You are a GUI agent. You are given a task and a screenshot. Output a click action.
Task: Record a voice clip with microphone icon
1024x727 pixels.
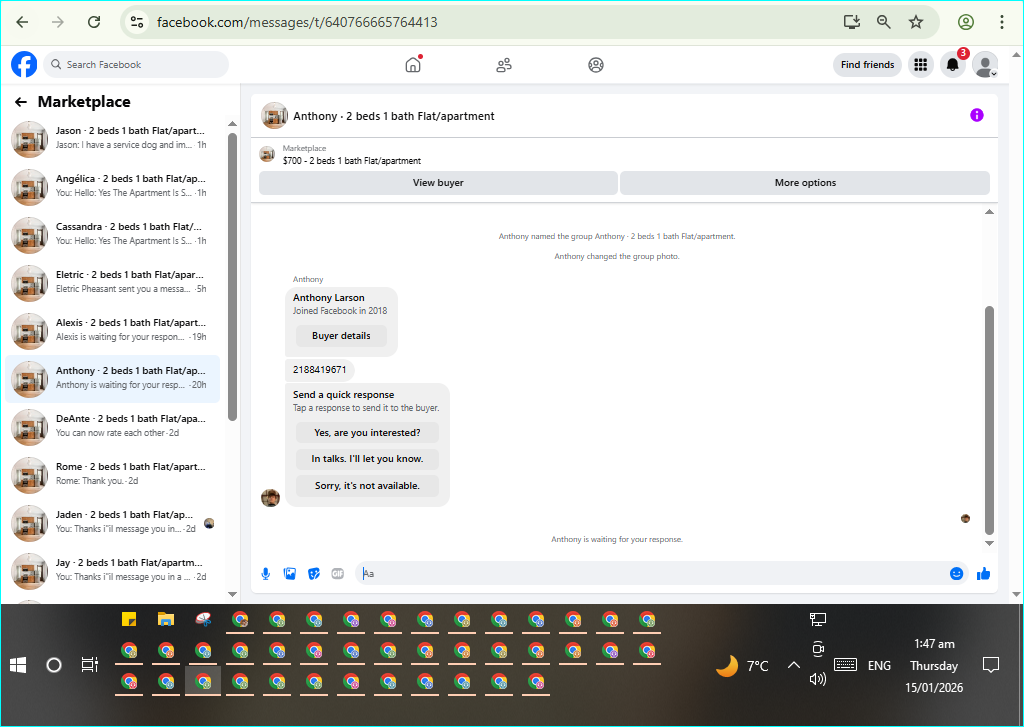(266, 574)
